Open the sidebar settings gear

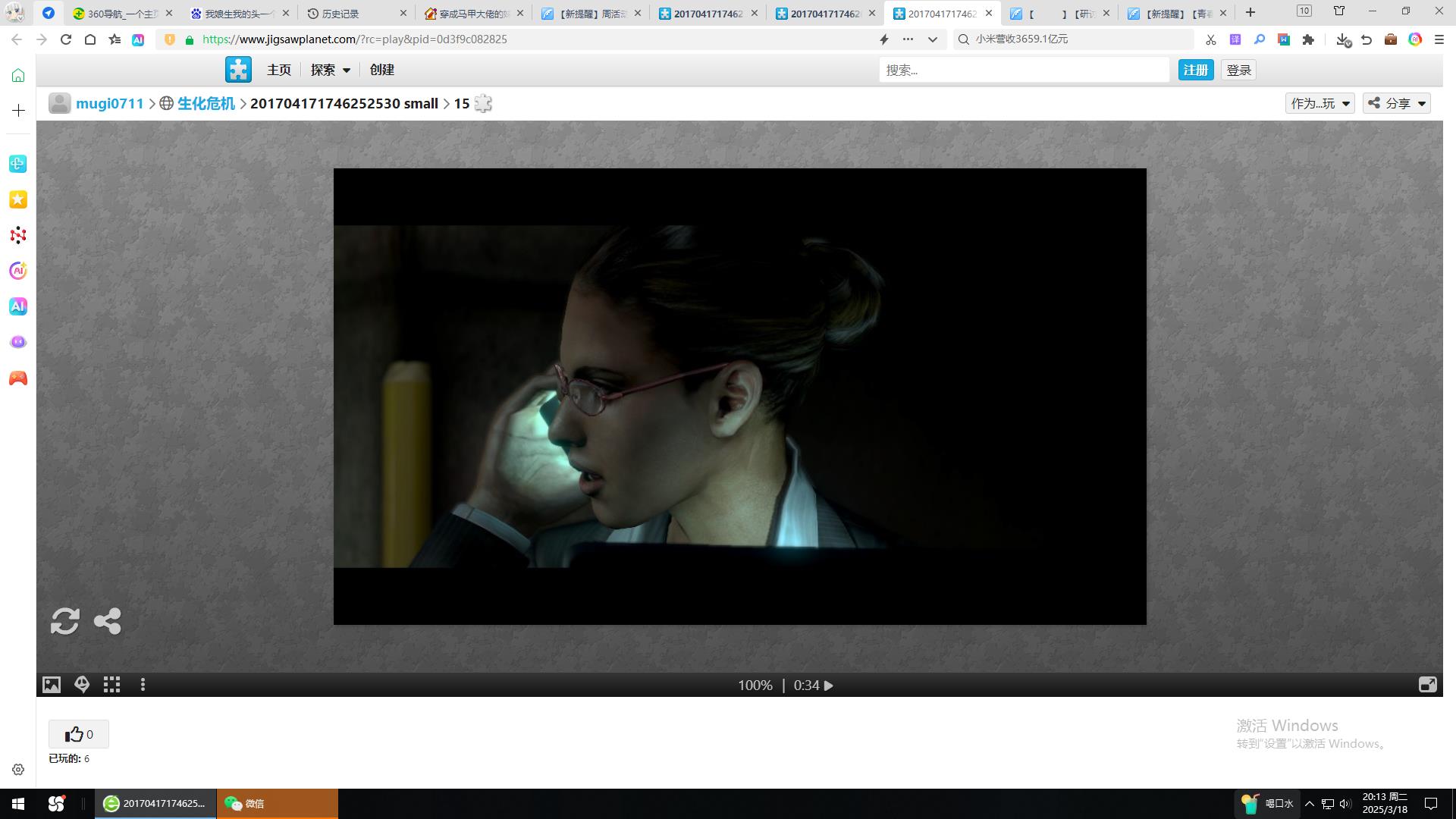(18, 770)
